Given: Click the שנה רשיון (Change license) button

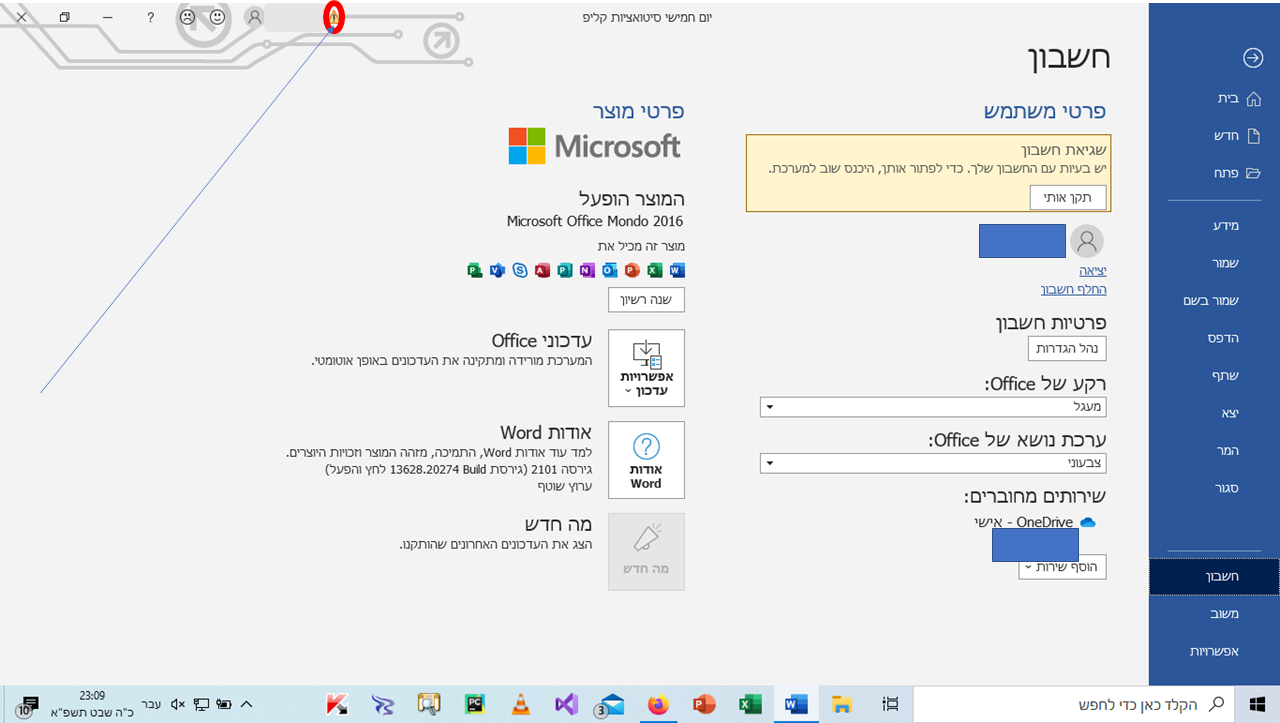Looking at the screenshot, I should coord(646,299).
